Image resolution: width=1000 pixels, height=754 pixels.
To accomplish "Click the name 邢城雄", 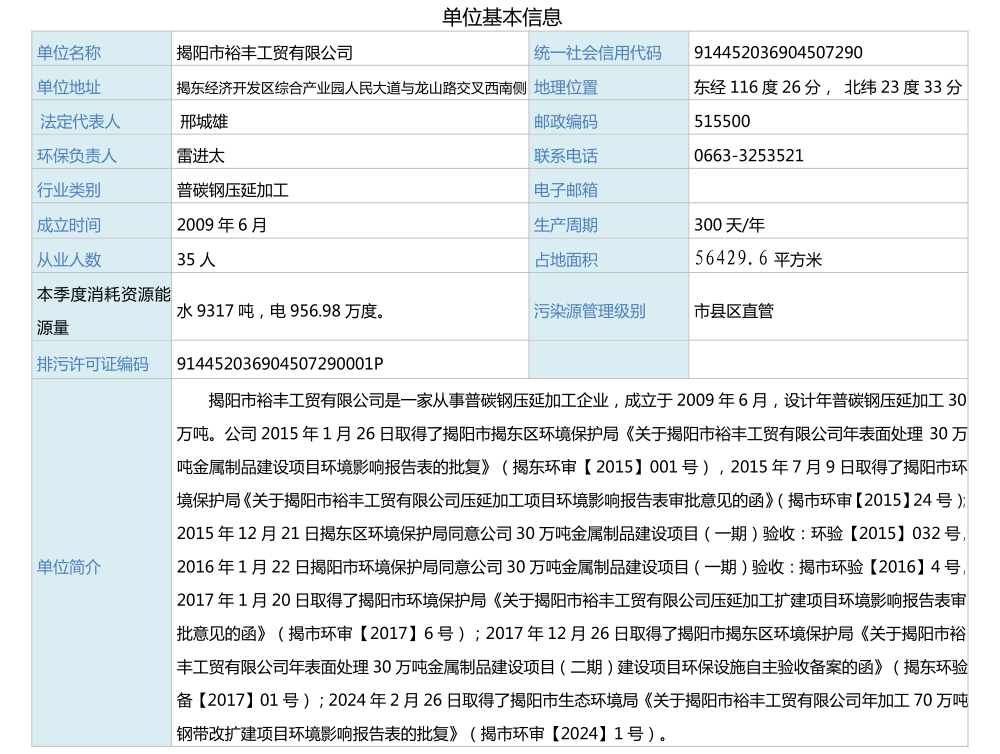I will pyautogui.click(x=203, y=122).
